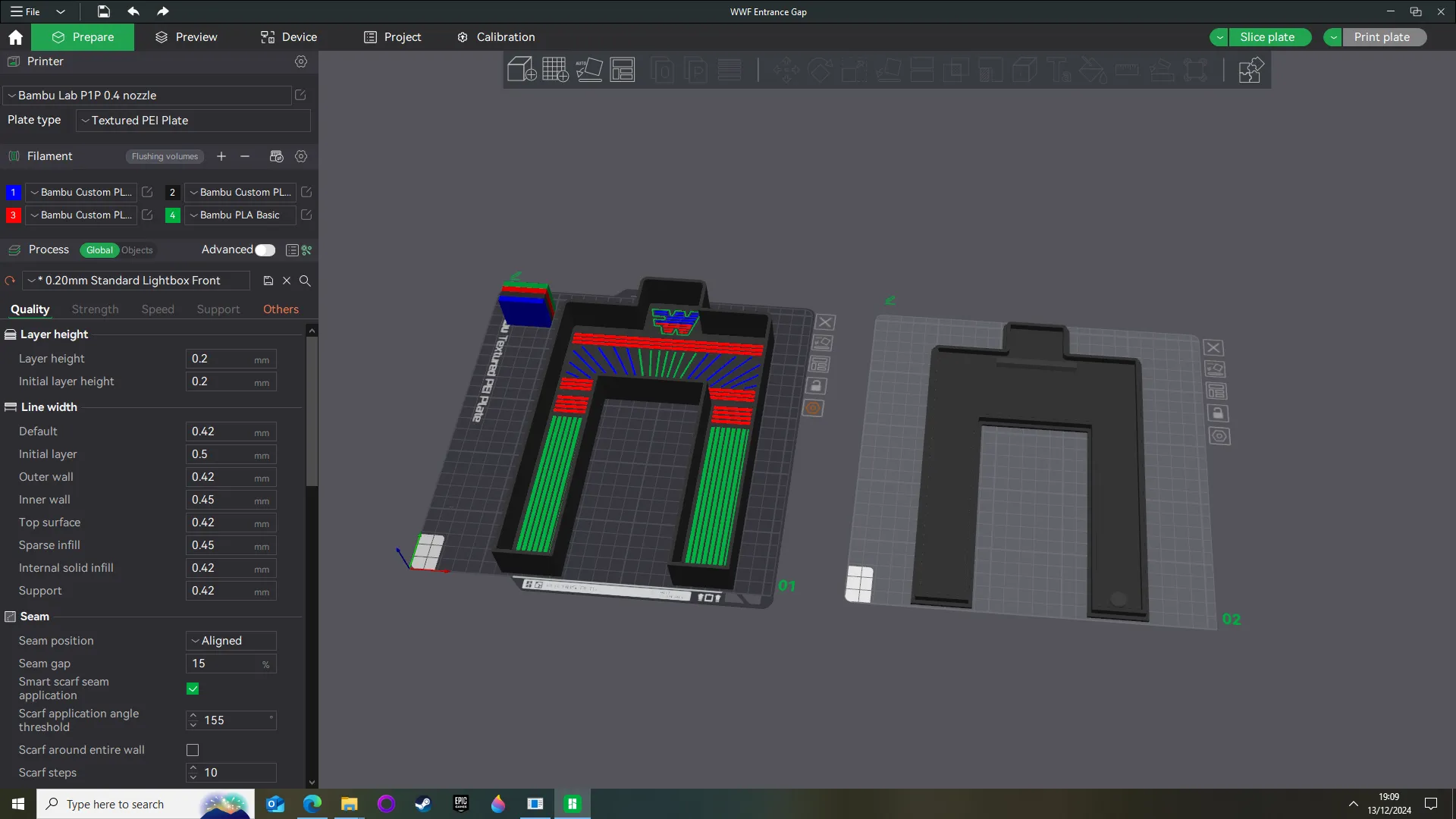
Task: Toggle the Advanced settings switch
Action: 265,250
